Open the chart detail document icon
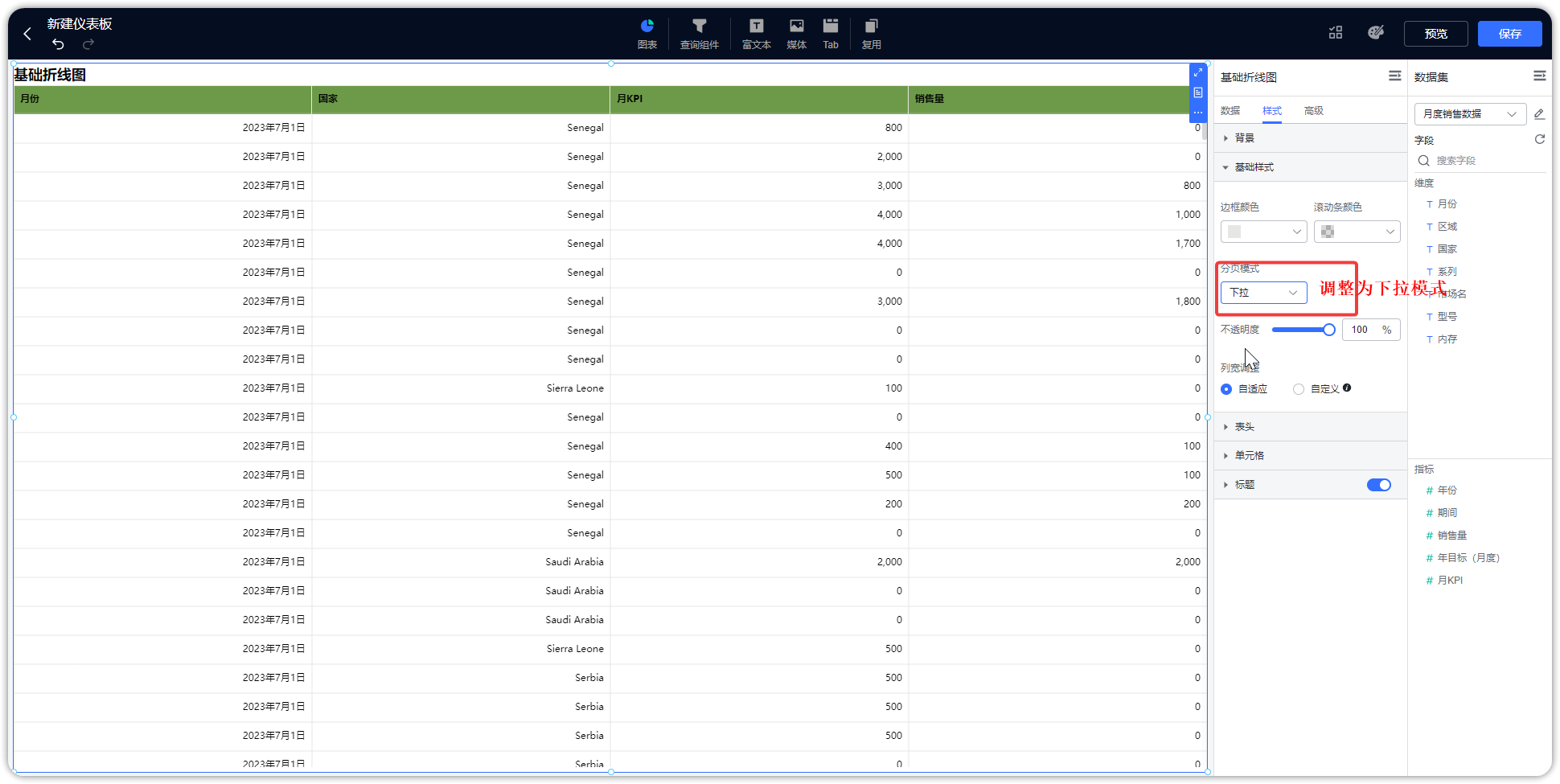The height and width of the screenshot is (784, 1560). point(1198,92)
